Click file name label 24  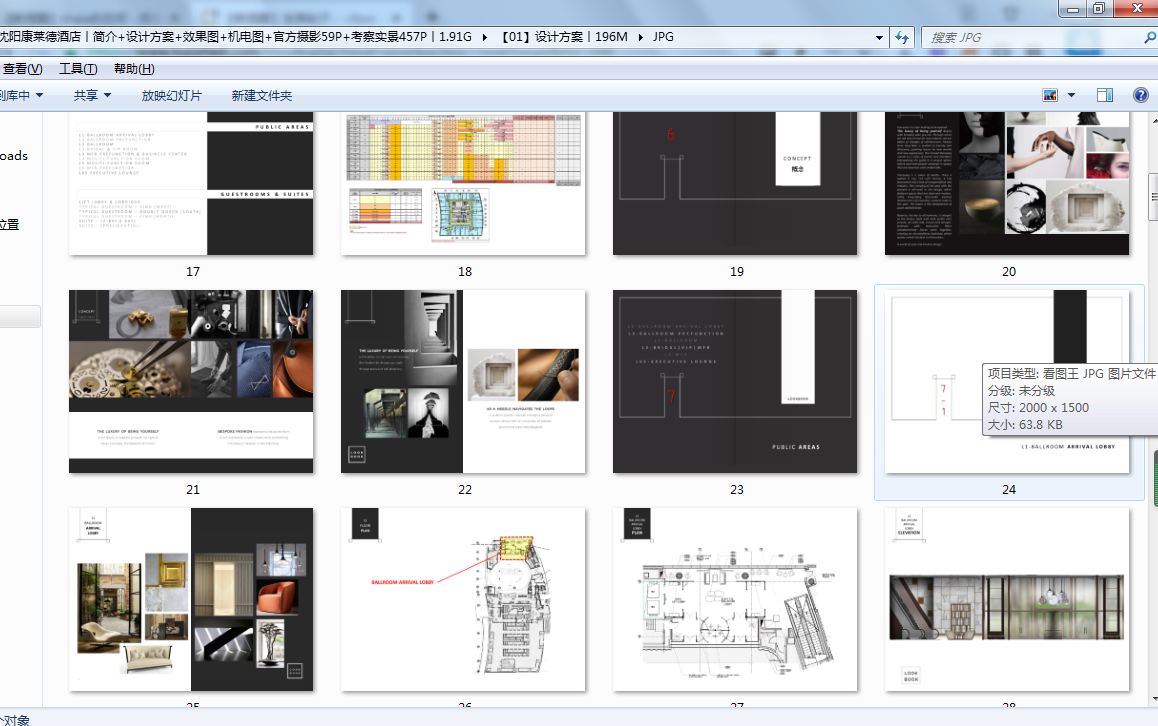[1009, 490]
